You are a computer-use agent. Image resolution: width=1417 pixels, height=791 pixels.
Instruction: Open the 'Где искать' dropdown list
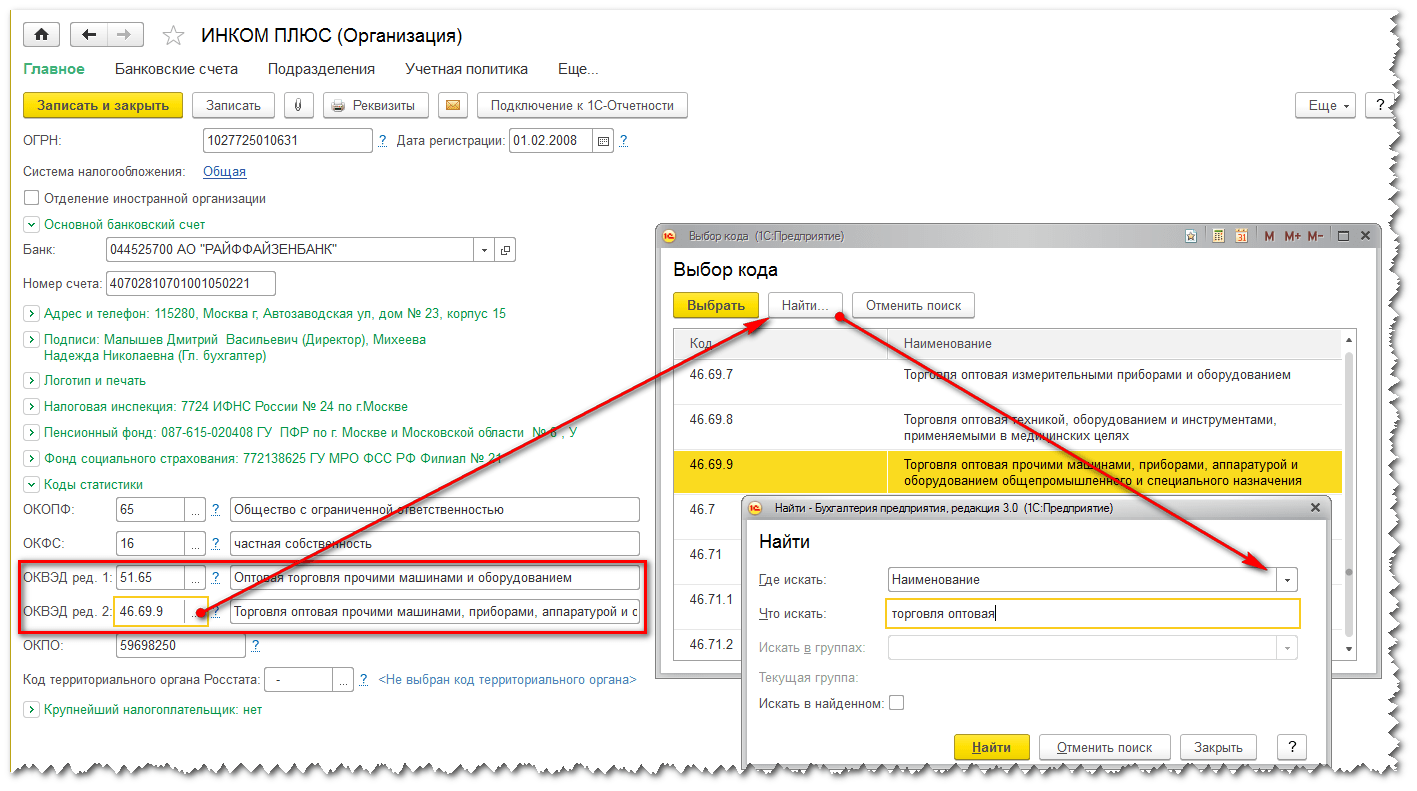point(1288,580)
